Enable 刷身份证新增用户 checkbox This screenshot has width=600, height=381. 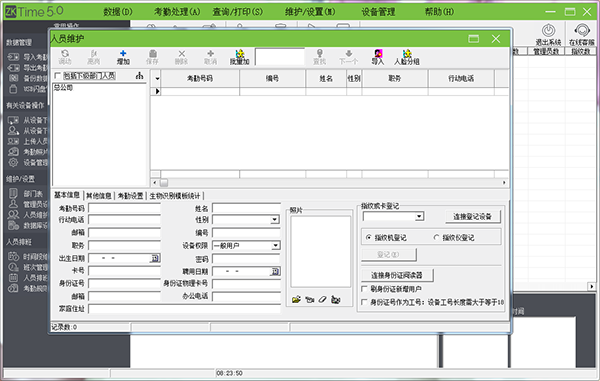(x=364, y=289)
